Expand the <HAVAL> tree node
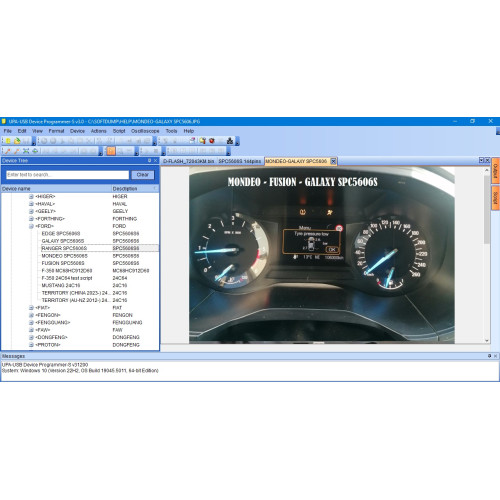Screen dimensions: 500x500 (31, 204)
